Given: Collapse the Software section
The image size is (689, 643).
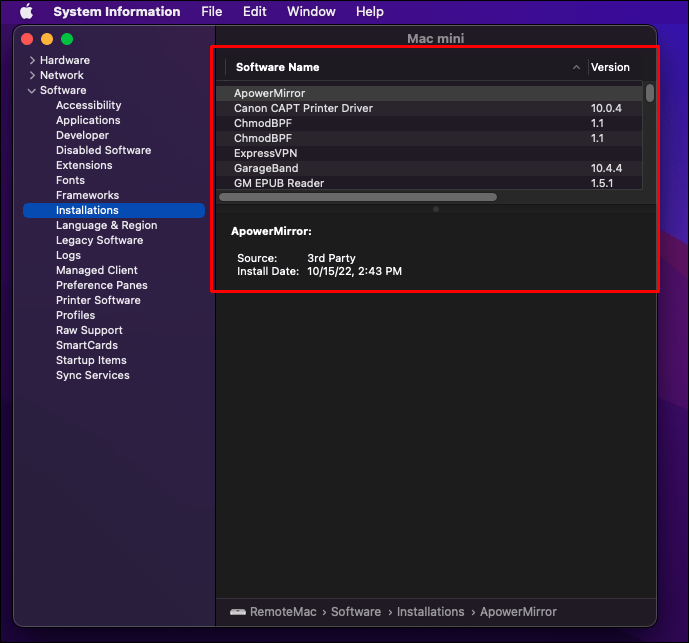Looking at the screenshot, I should coord(32,91).
